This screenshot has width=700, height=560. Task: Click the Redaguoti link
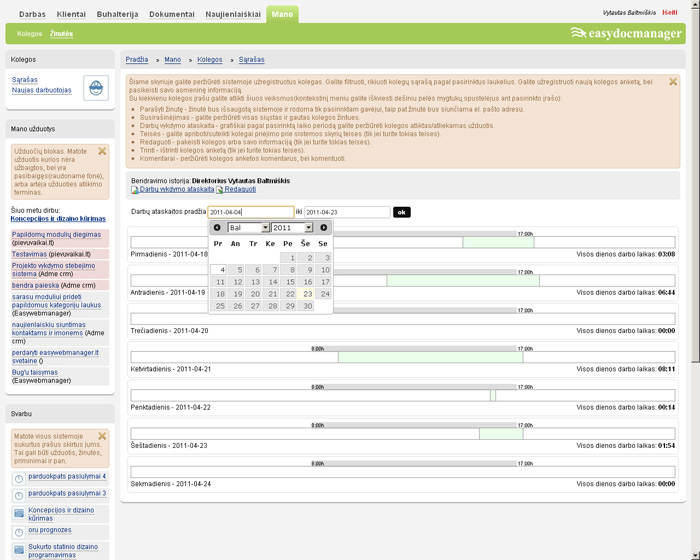point(240,189)
